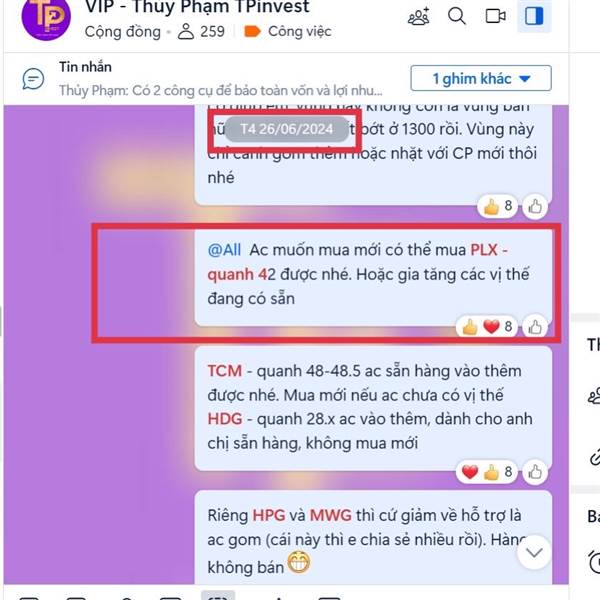Start a video call

click(496, 16)
